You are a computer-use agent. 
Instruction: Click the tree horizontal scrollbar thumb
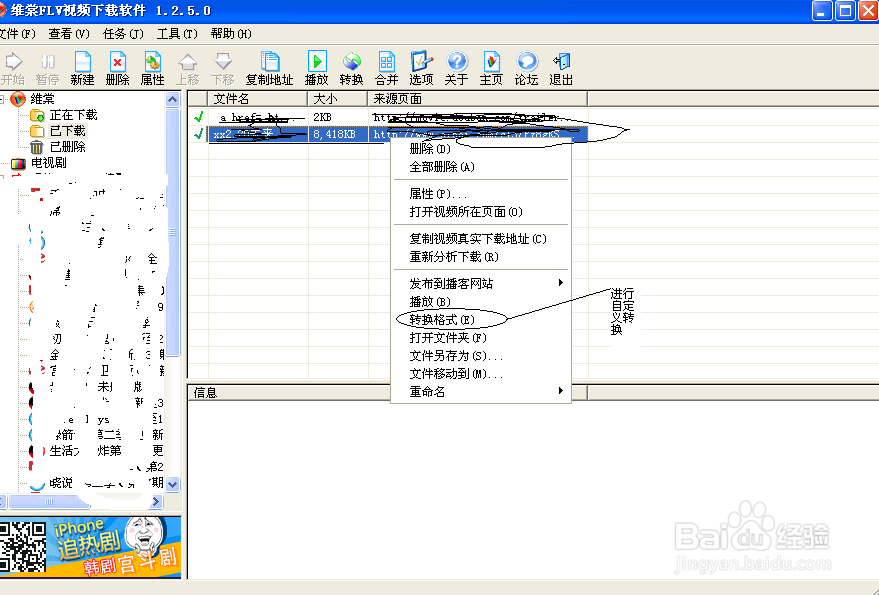tap(49, 501)
